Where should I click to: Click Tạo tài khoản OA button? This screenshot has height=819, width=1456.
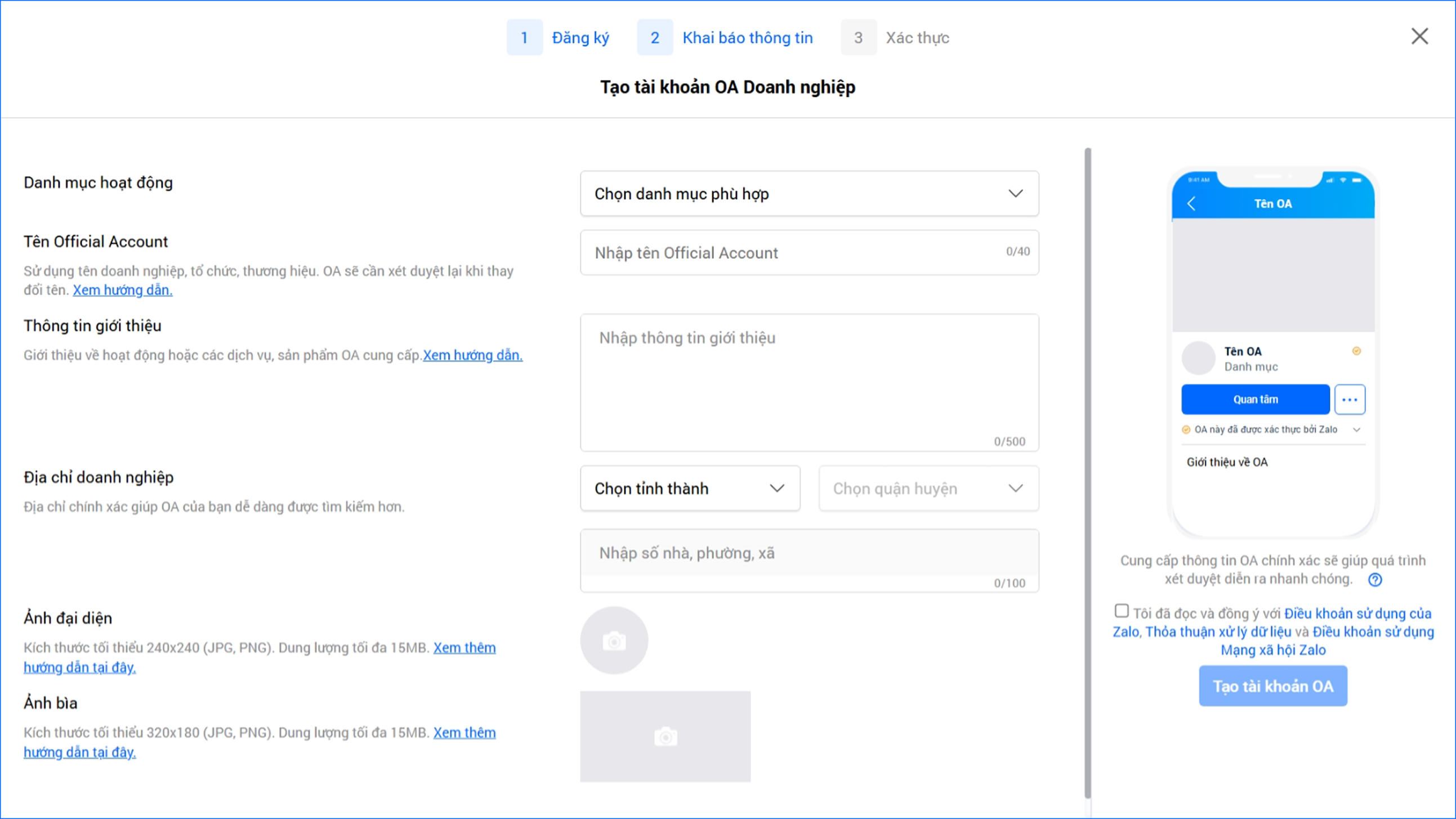pos(1273,686)
